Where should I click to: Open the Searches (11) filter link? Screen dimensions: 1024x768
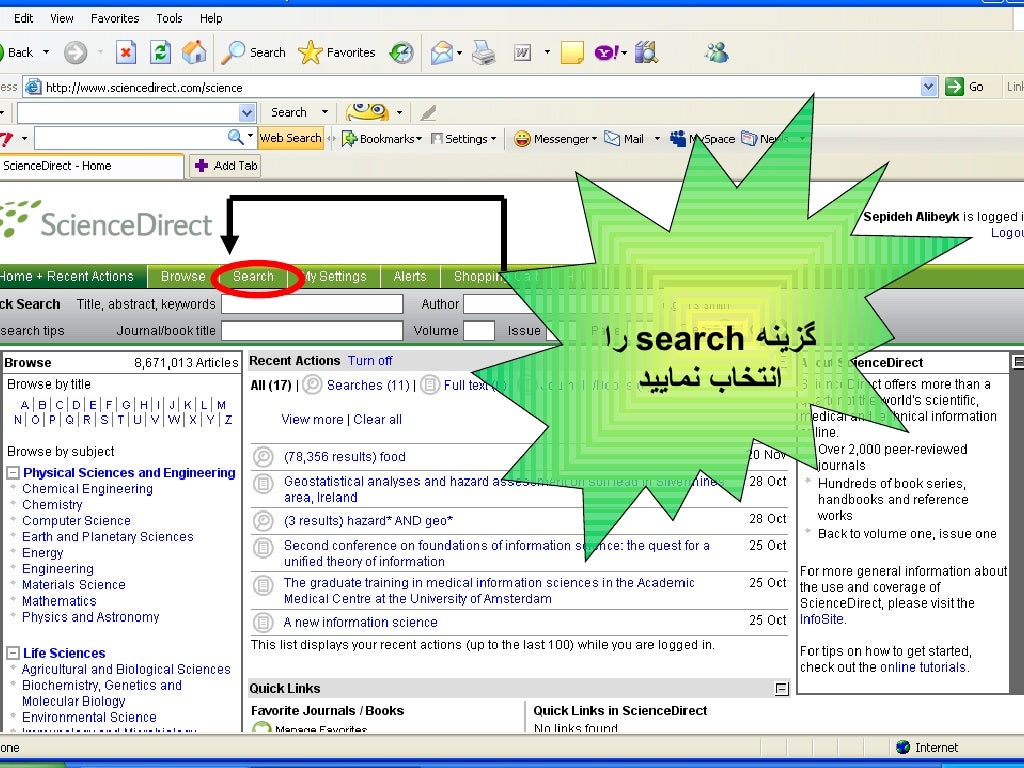click(x=368, y=385)
